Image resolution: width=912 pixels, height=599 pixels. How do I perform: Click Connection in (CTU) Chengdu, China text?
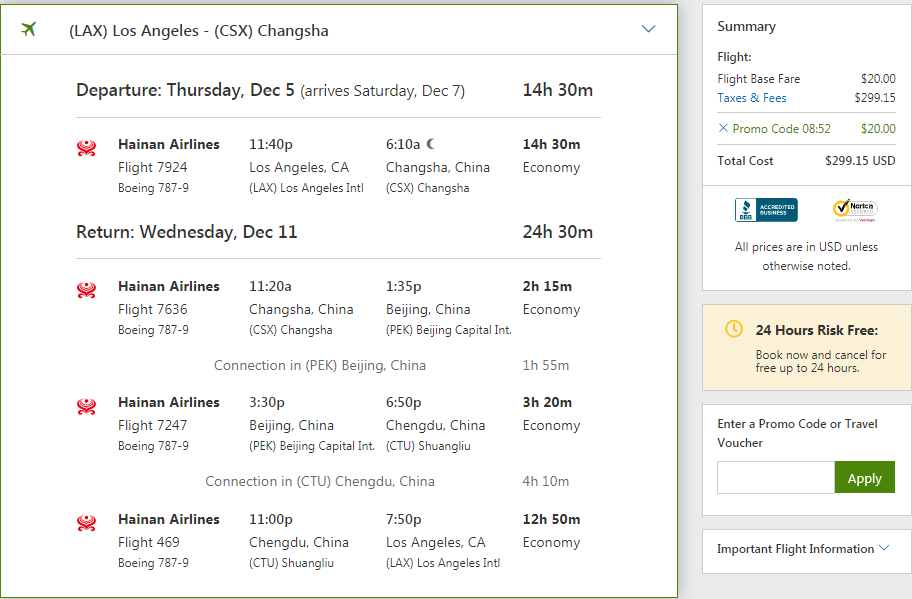click(x=319, y=482)
